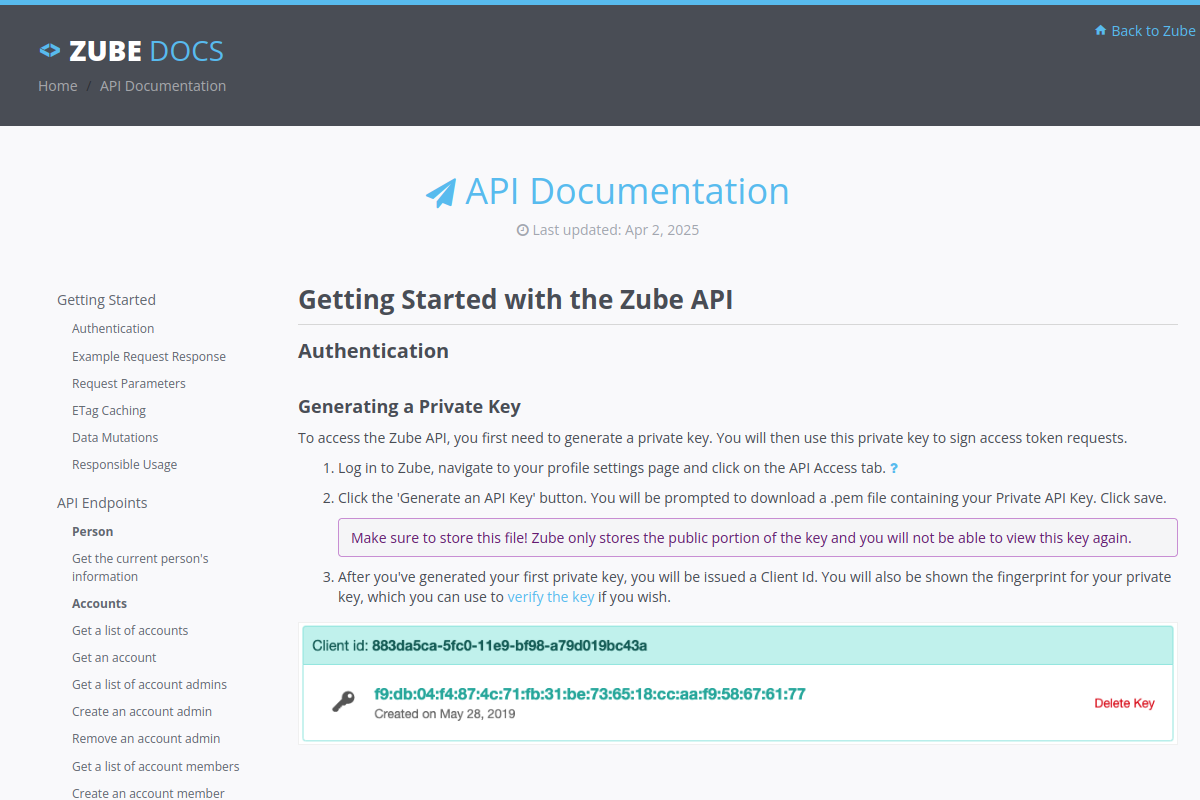Follow the 'verify the key' link
This screenshot has height=800, width=1200.
pos(551,597)
